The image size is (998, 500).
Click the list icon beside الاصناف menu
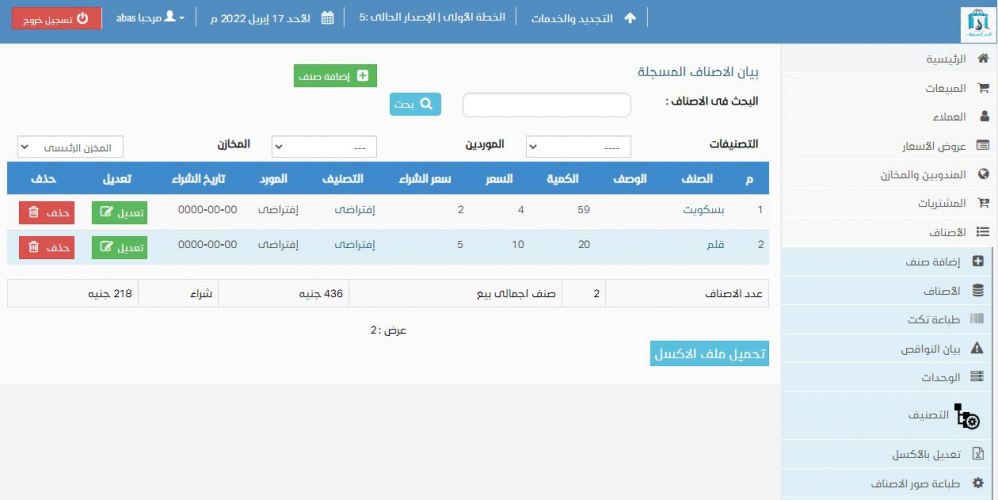point(983,232)
